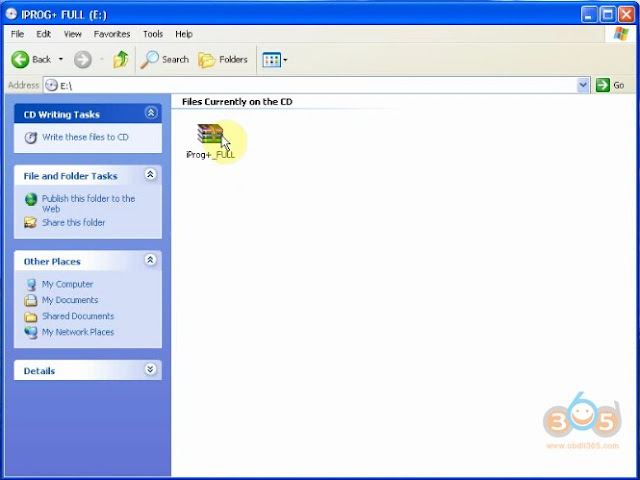
Task: Click the CD drive icon in title bar
Action: coord(11,14)
